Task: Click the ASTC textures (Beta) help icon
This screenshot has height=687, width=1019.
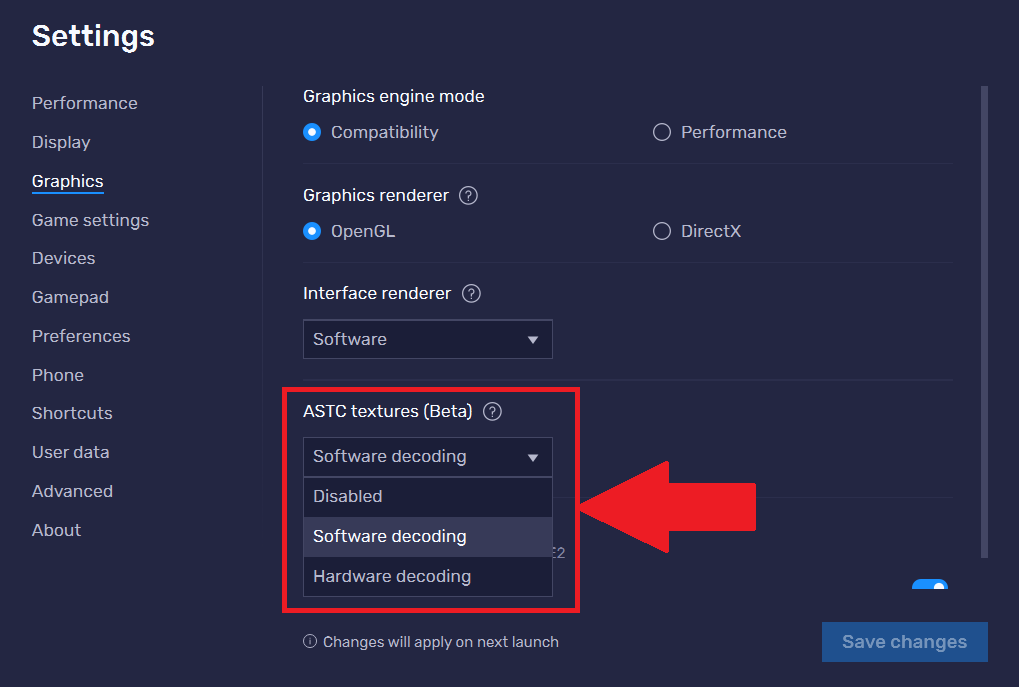Action: [x=492, y=411]
